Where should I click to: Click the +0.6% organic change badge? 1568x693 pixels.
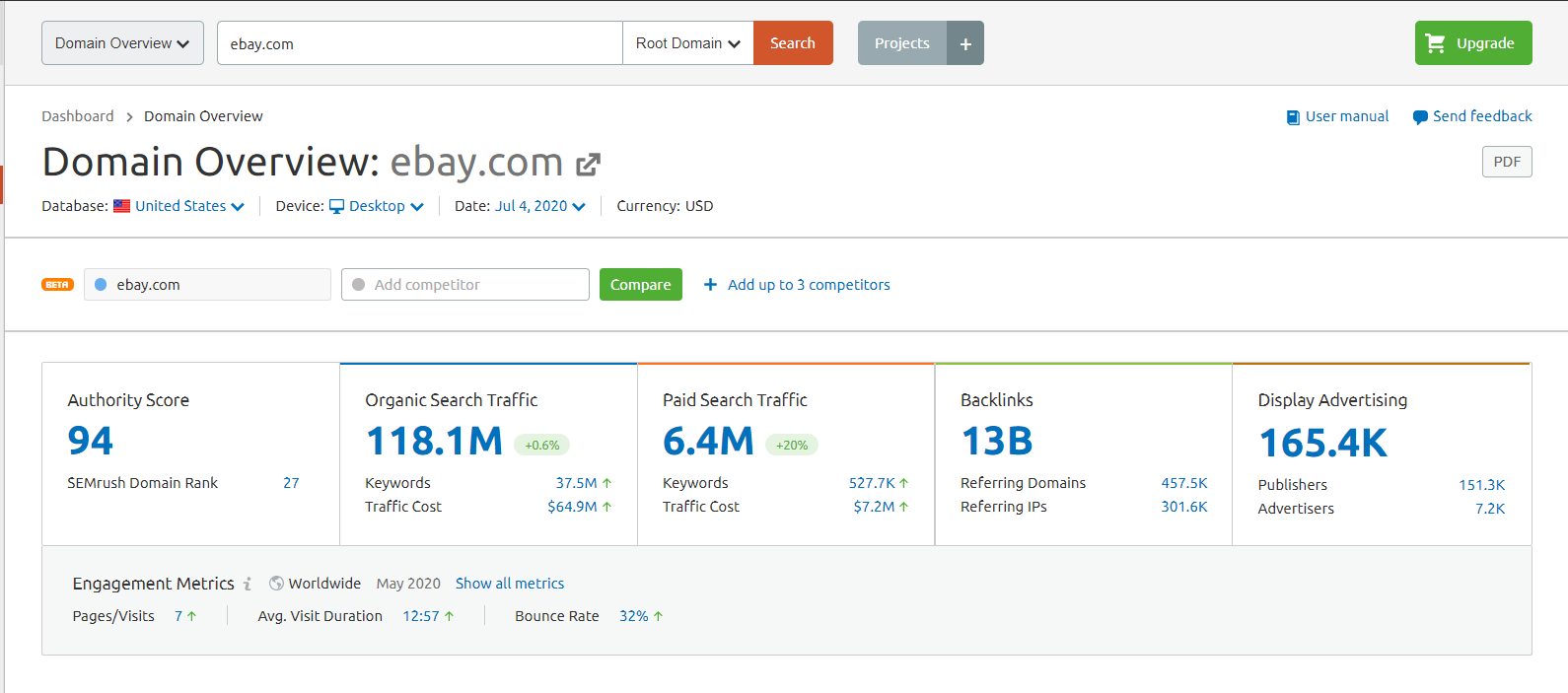pos(542,445)
